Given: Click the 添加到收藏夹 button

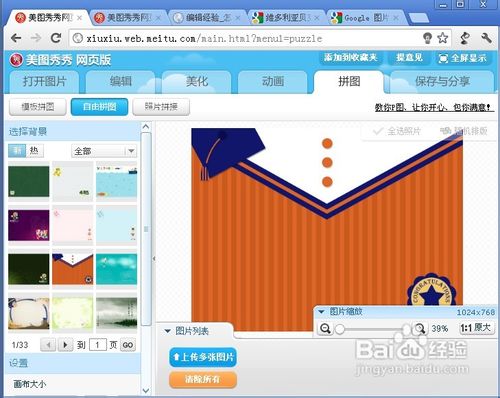Looking at the screenshot, I should [x=350, y=58].
